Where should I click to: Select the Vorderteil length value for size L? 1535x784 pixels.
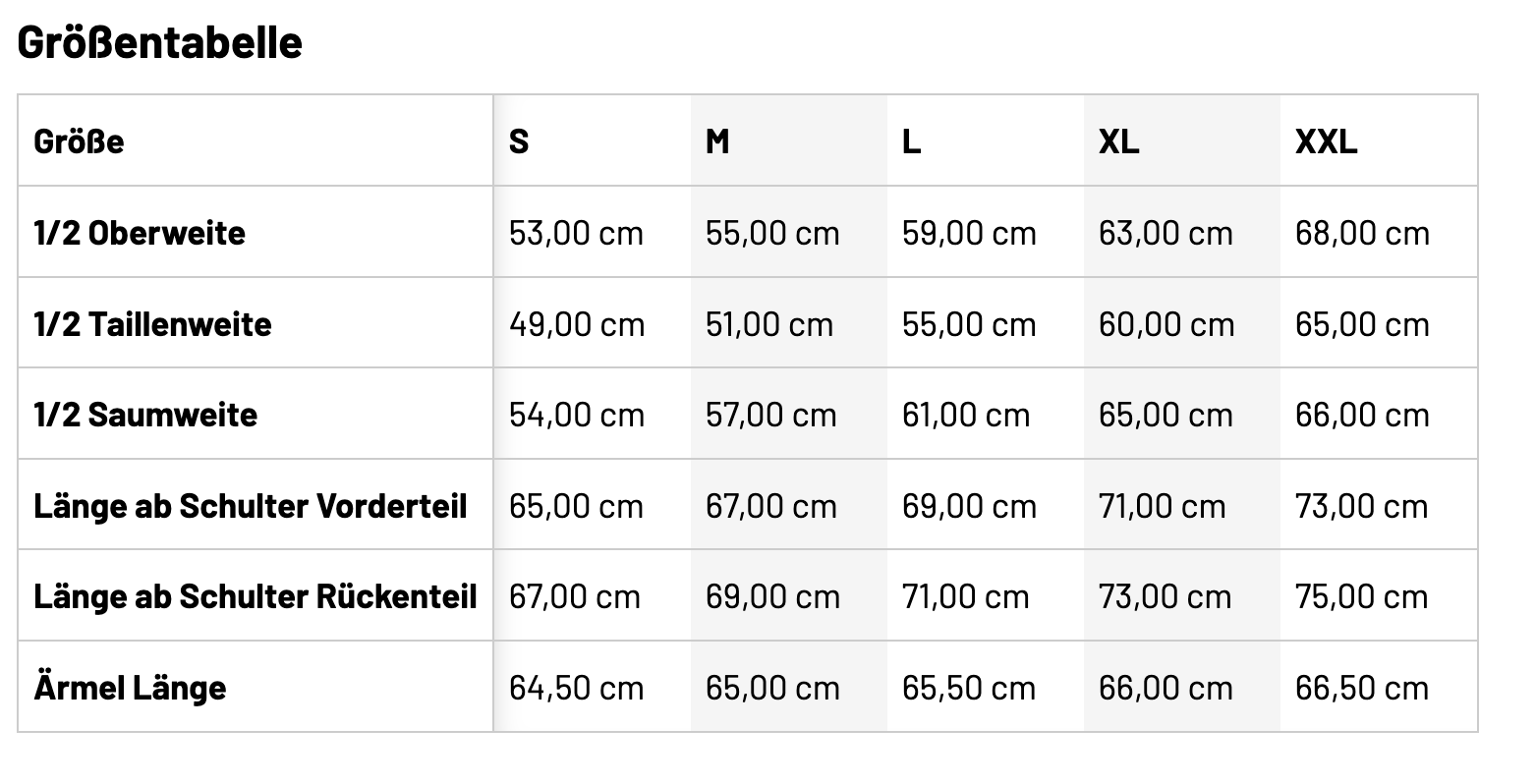969,506
